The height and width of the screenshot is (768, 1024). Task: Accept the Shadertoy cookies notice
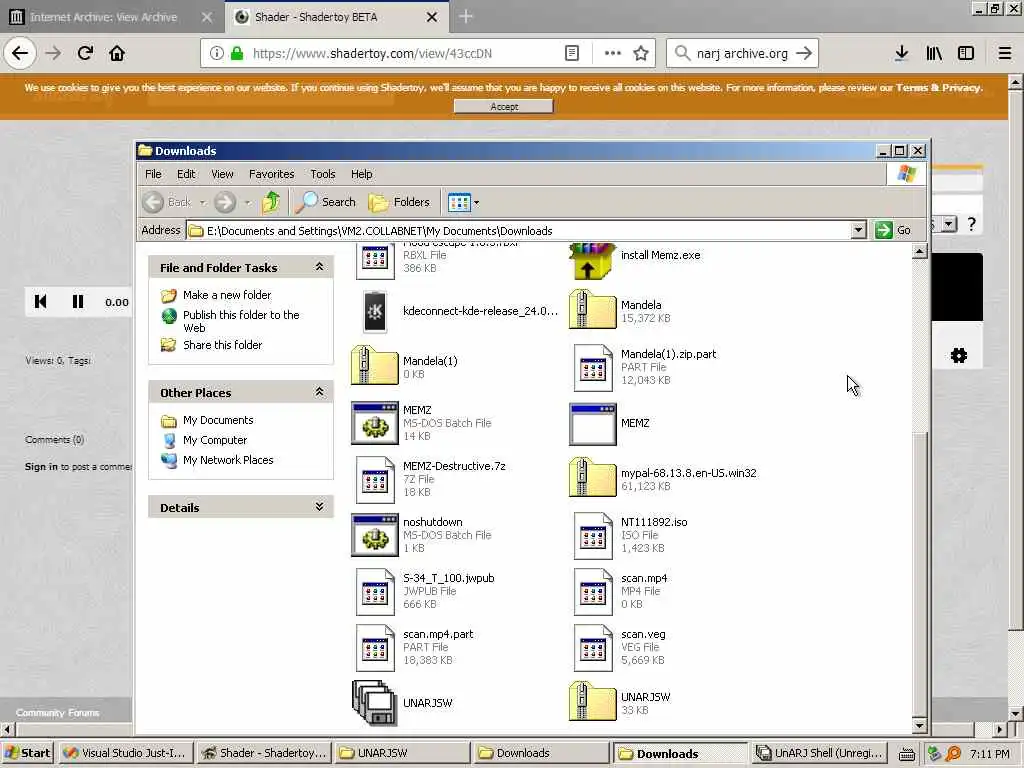click(504, 106)
